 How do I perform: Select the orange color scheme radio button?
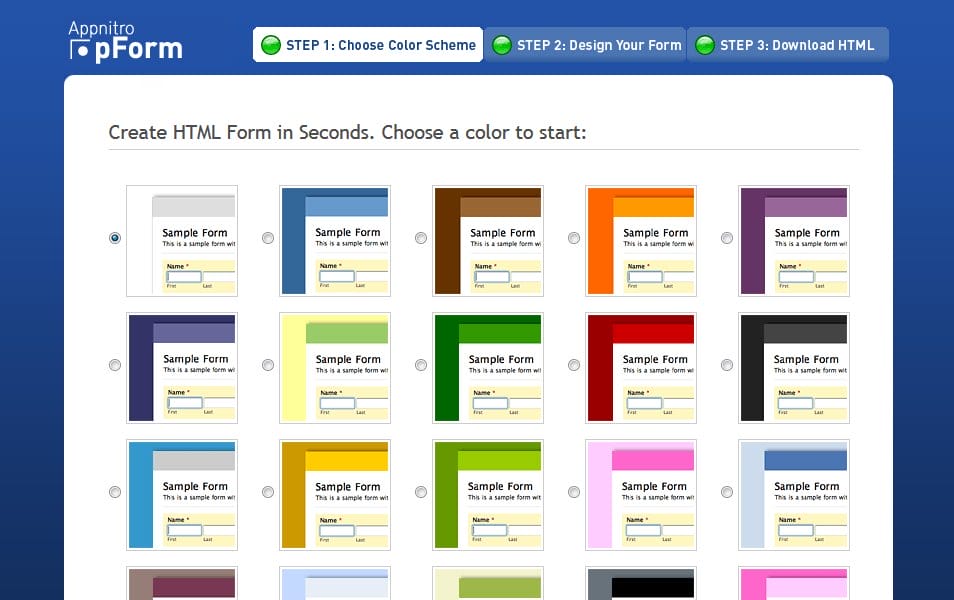(x=573, y=238)
